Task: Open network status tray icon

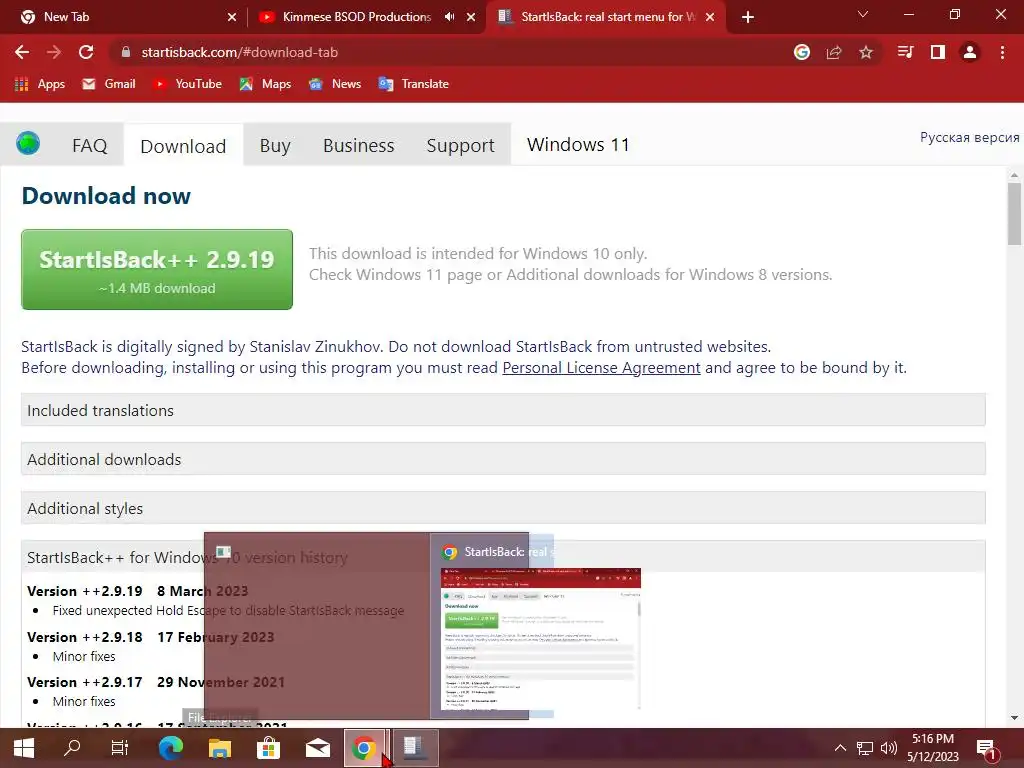Action: (865, 748)
